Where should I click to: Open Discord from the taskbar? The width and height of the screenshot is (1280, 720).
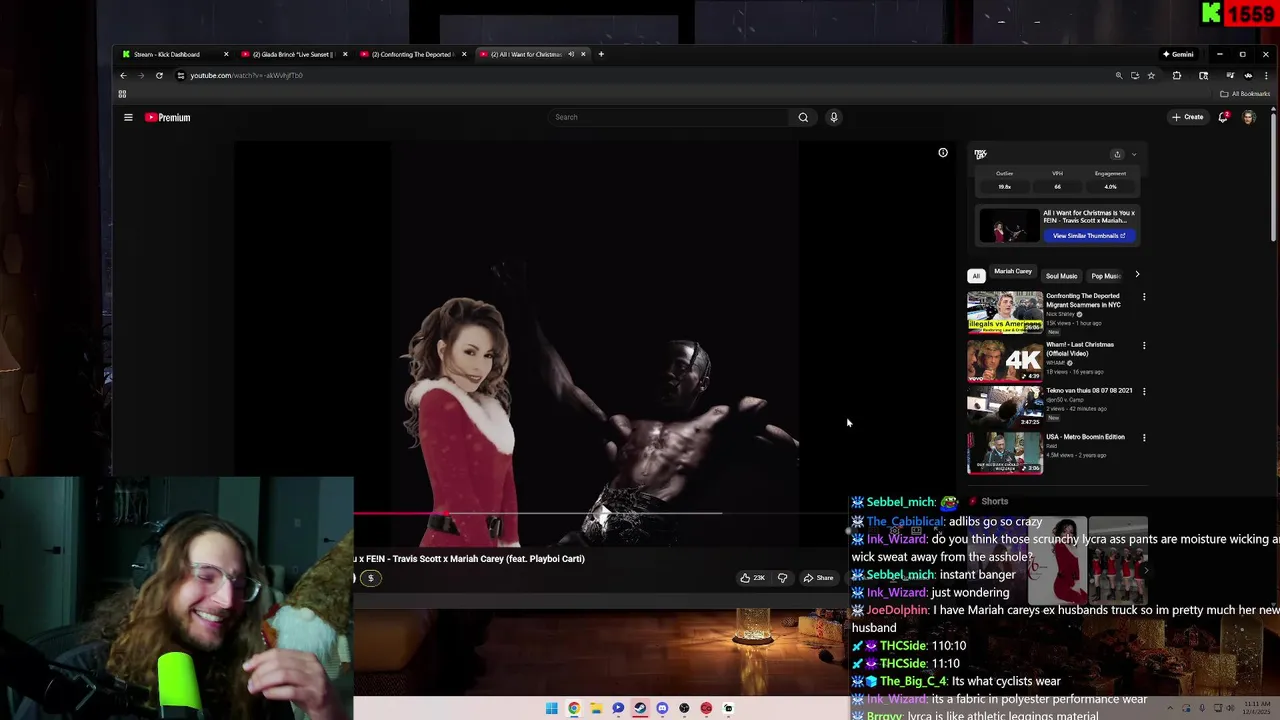tap(662, 708)
